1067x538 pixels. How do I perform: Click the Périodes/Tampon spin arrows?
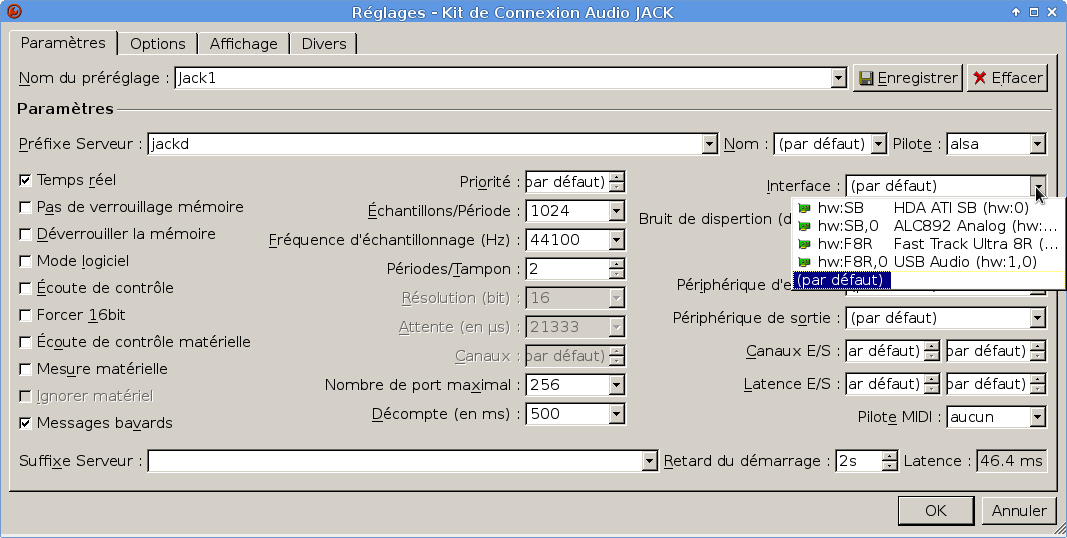(x=617, y=269)
